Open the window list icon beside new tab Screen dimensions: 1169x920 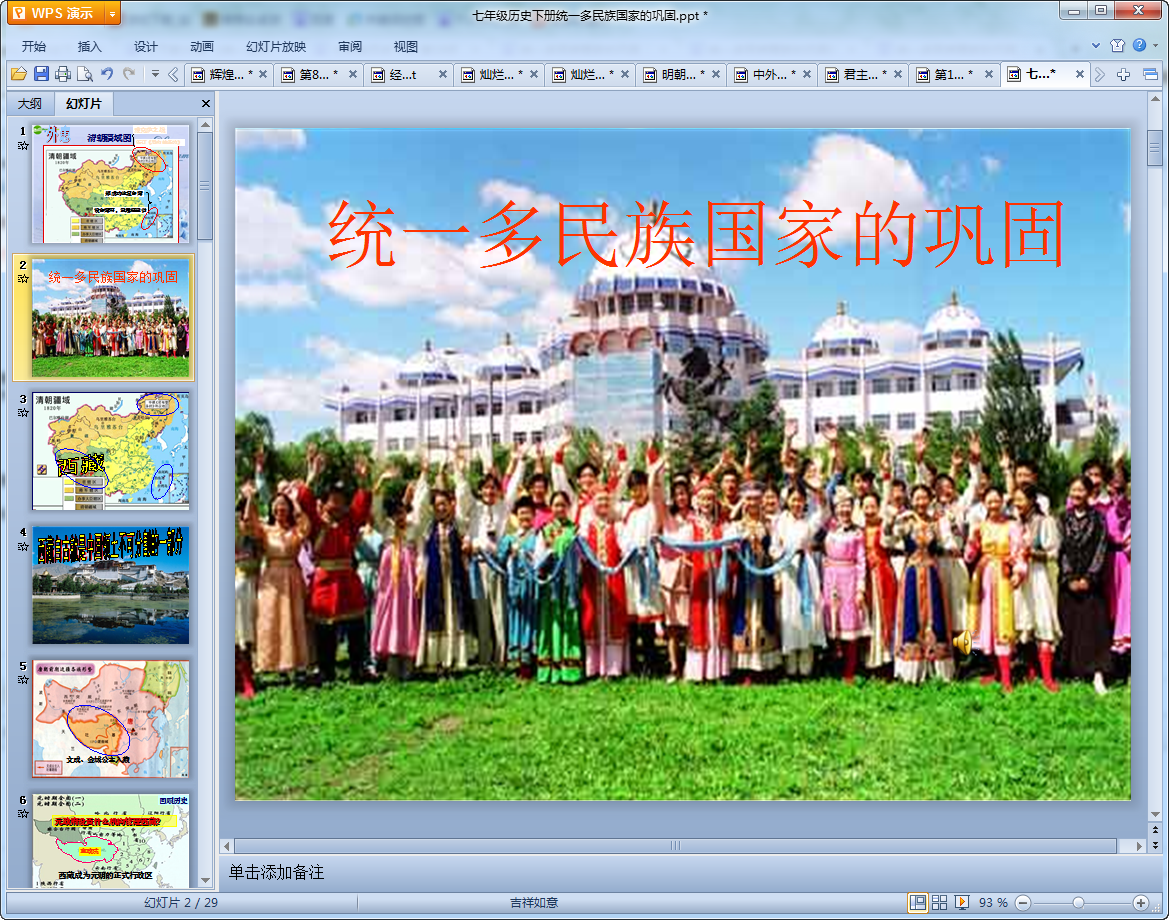pos(1150,74)
